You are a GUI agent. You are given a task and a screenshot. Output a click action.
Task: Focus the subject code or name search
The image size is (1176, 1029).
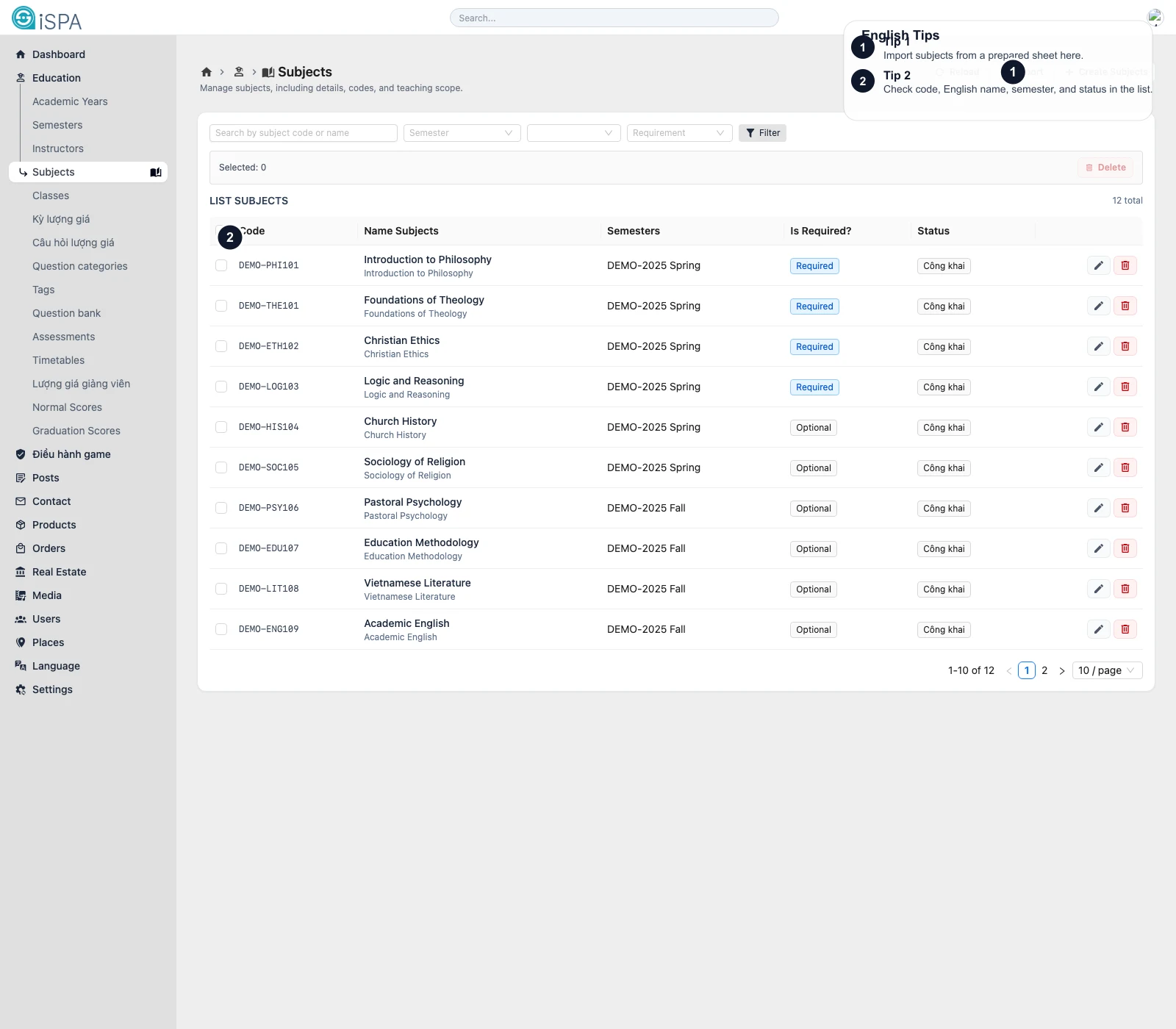(303, 133)
